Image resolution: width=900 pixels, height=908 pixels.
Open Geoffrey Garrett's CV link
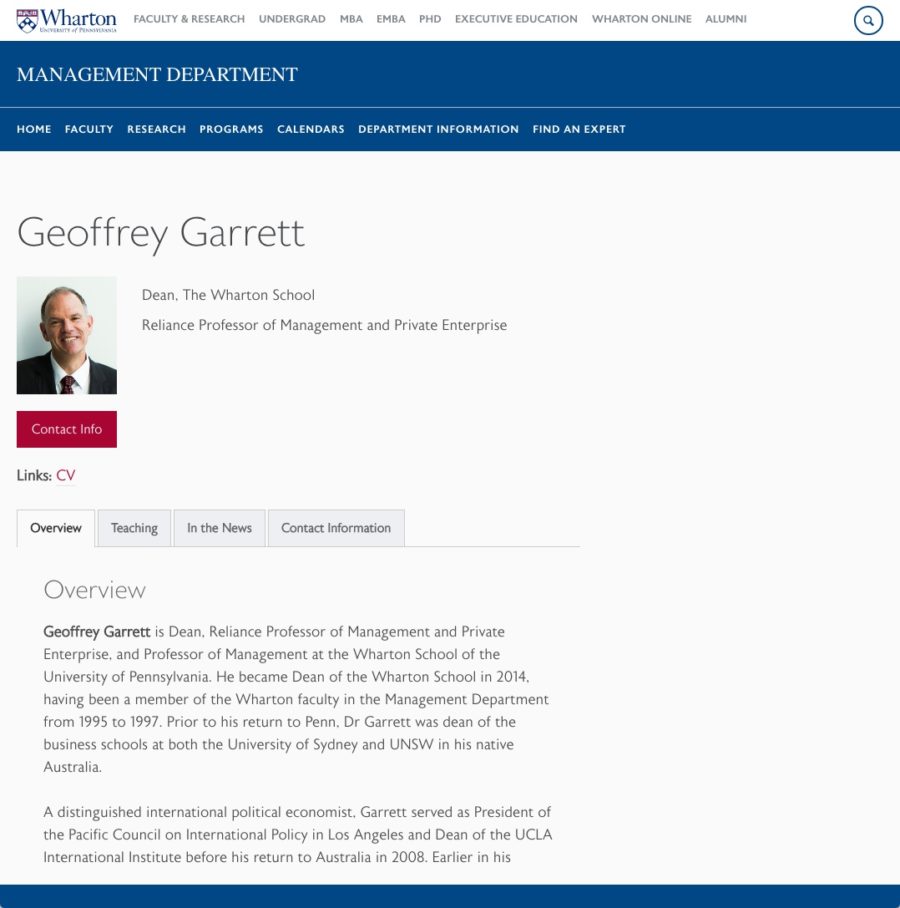pos(64,476)
